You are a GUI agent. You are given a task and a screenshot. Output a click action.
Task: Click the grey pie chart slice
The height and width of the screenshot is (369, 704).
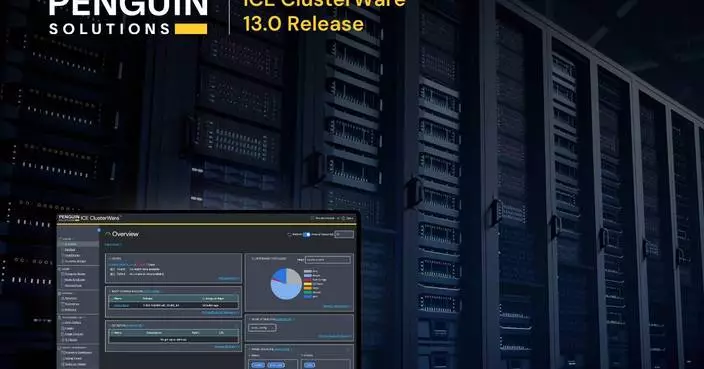[293, 276]
